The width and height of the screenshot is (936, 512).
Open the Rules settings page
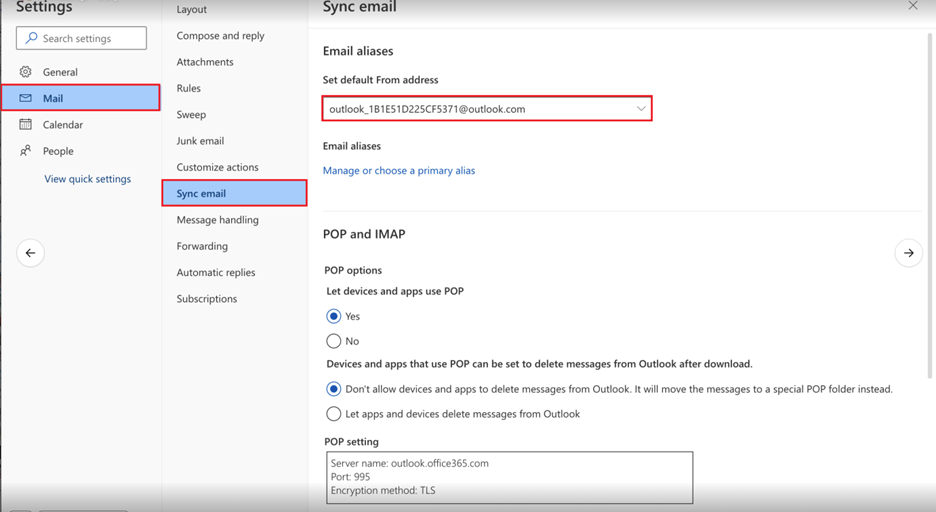188,88
